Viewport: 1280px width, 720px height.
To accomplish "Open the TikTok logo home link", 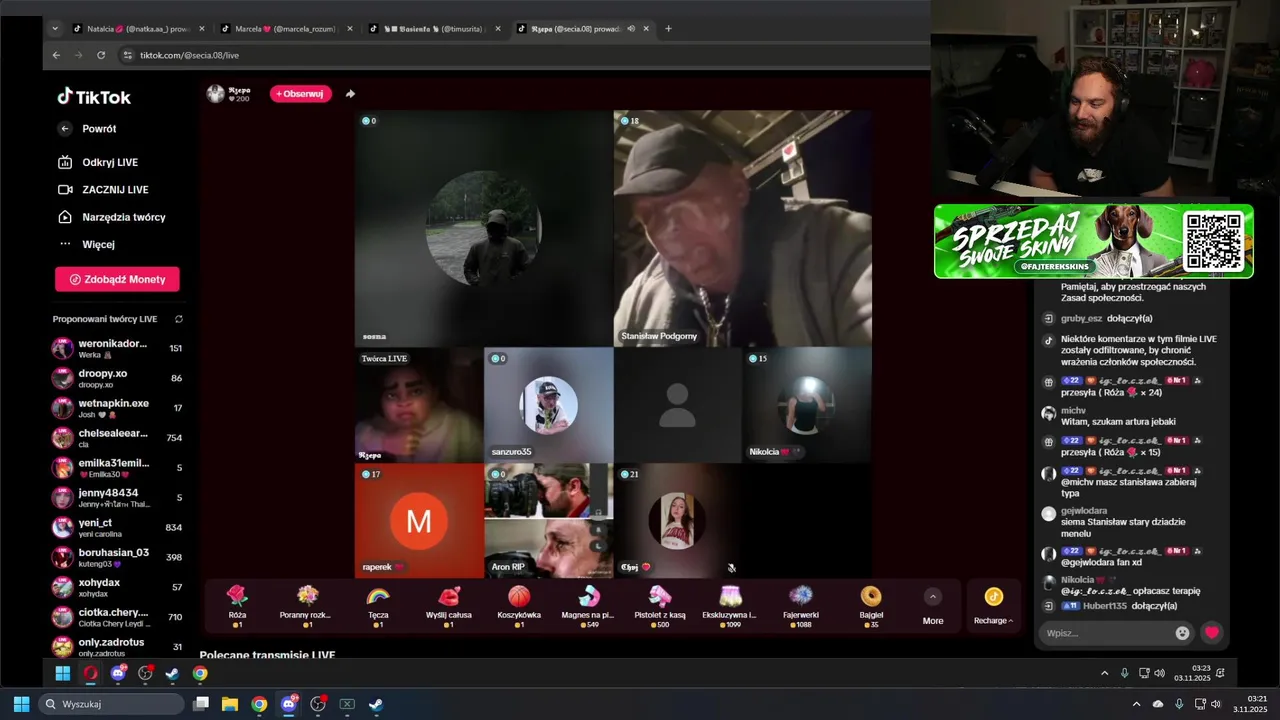I will click(x=94, y=97).
